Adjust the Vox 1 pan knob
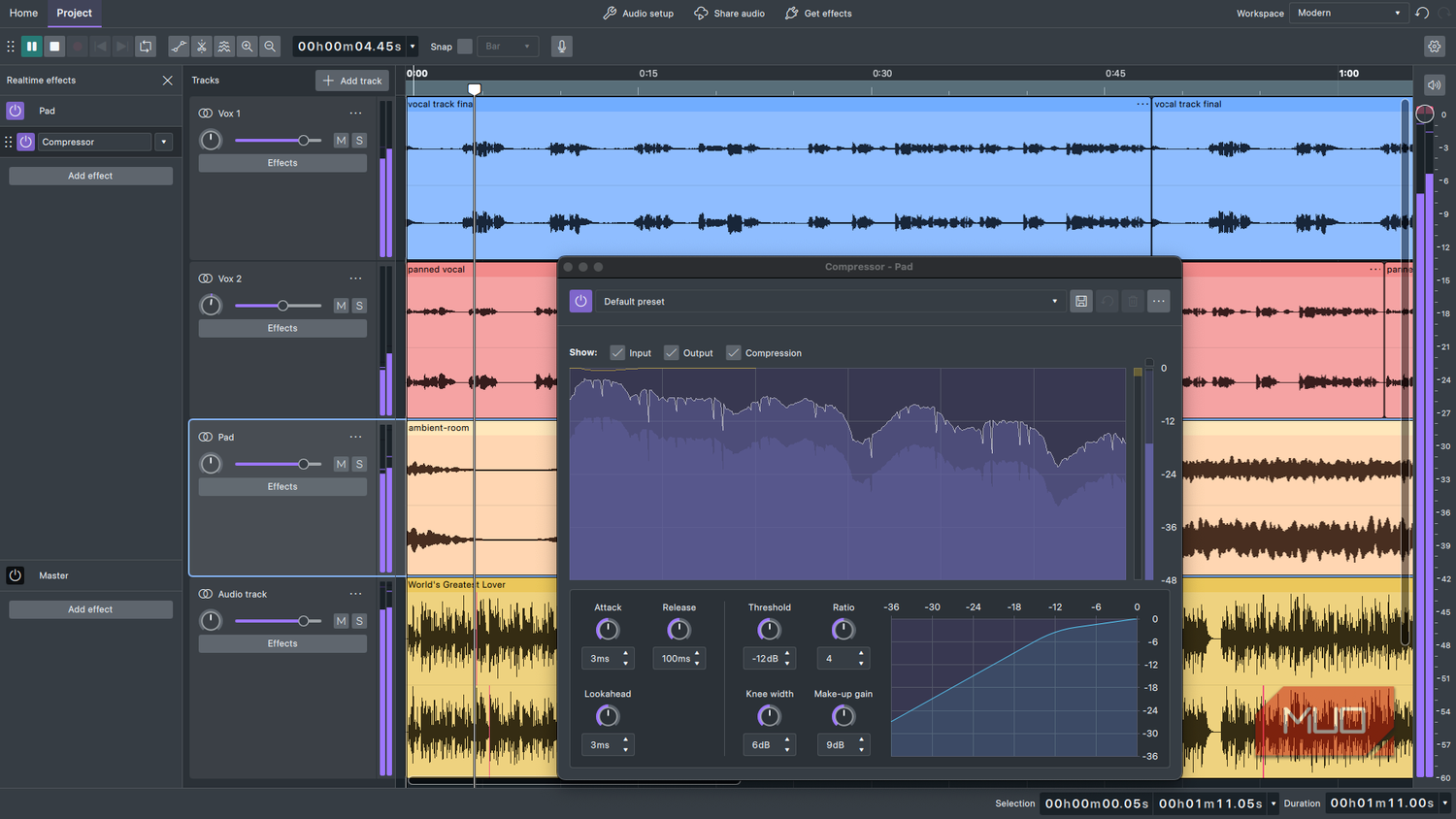The width and height of the screenshot is (1456, 819). 211,140
